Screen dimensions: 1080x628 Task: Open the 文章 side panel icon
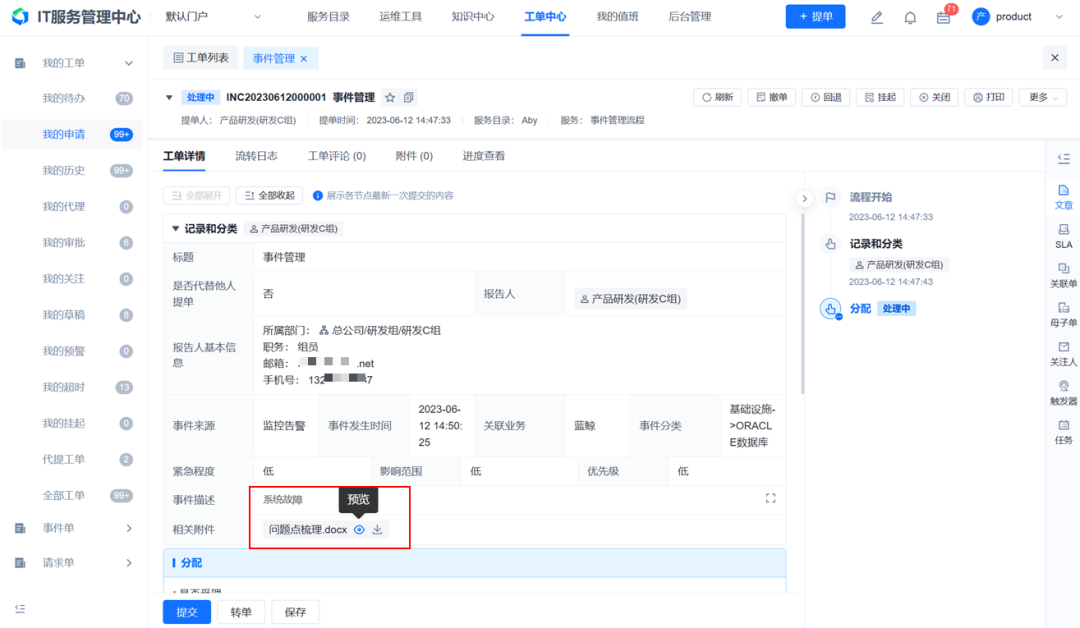point(1063,197)
